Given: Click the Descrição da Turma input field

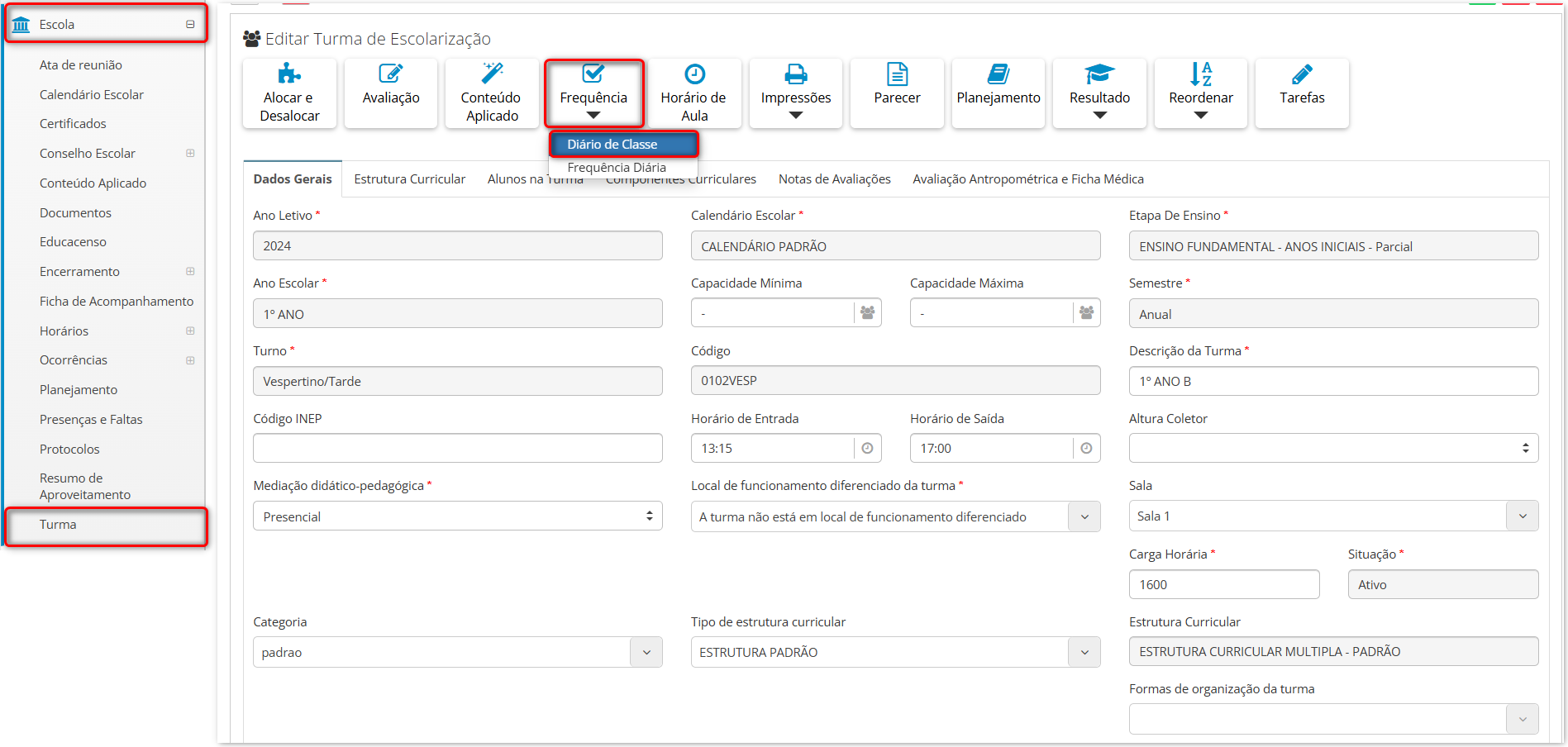Looking at the screenshot, I should (x=1332, y=381).
